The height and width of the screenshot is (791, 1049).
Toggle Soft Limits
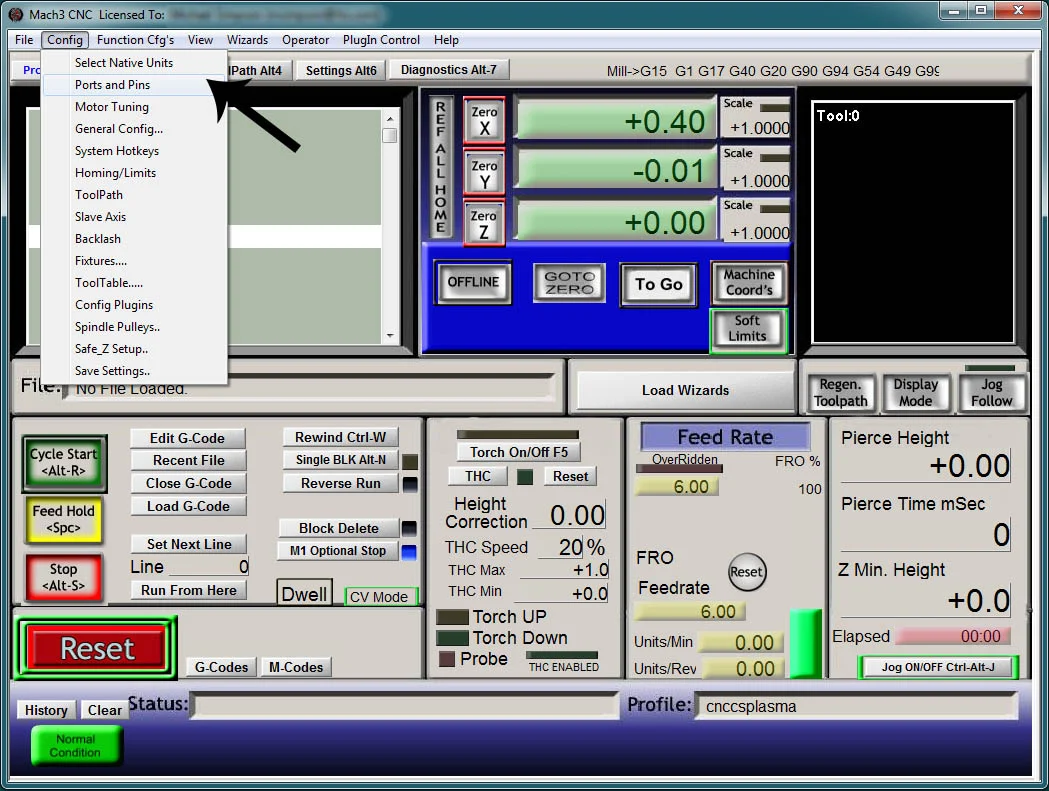point(748,329)
